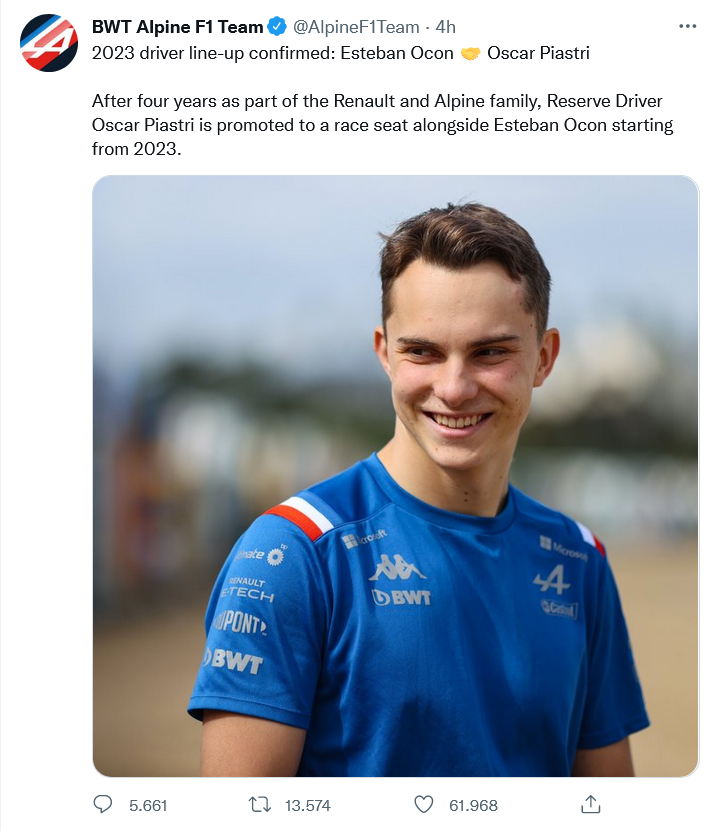Open the 4h tweet timestamp

pyautogui.click(x=446, y=27)
